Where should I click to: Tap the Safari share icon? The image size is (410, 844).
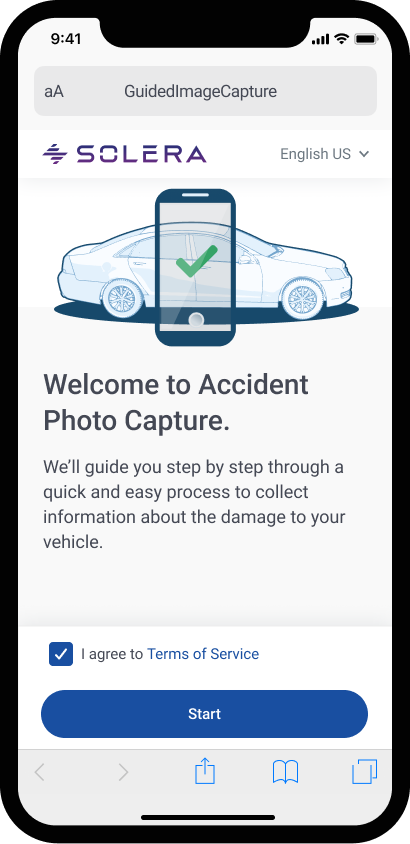point(204,771)
